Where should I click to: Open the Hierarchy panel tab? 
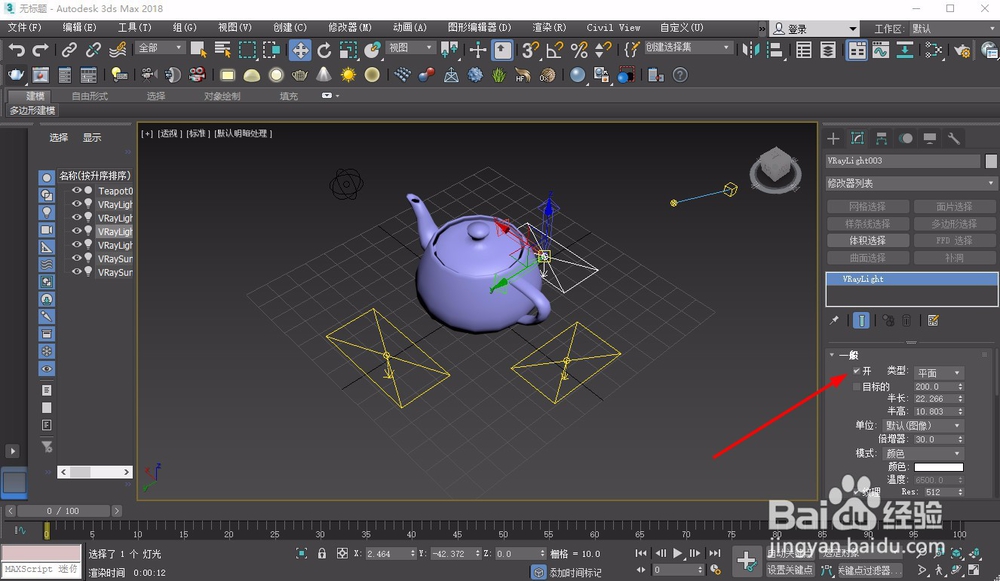point(881,138)
